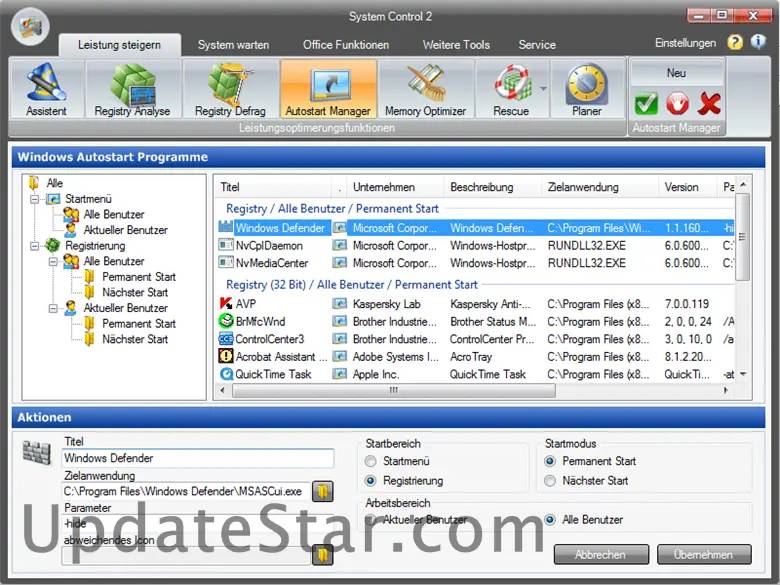
Task: Click the Neu button
Action: tap(677, 73)
